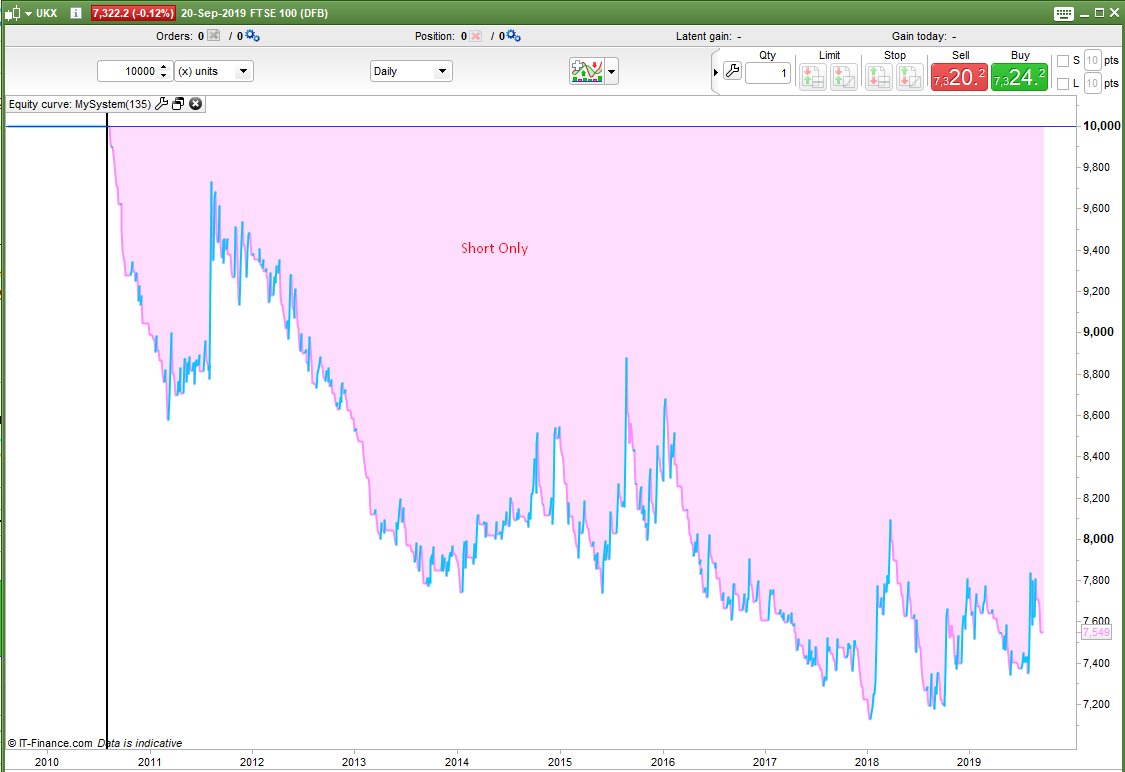Click the IT-Finance.com copyright text

(x=50, y=743)
